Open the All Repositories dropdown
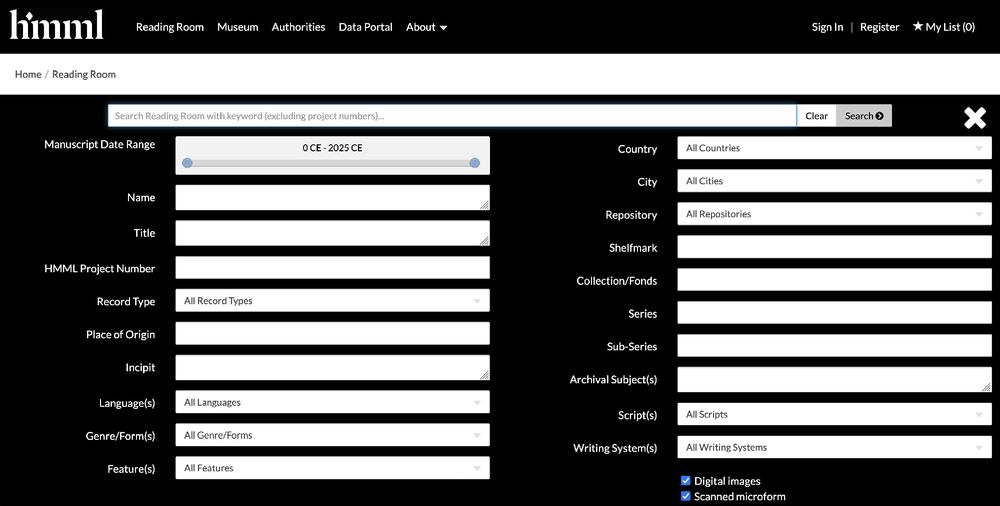The width and height of the screenshot is (1000, 506). (x=834, y=214)
